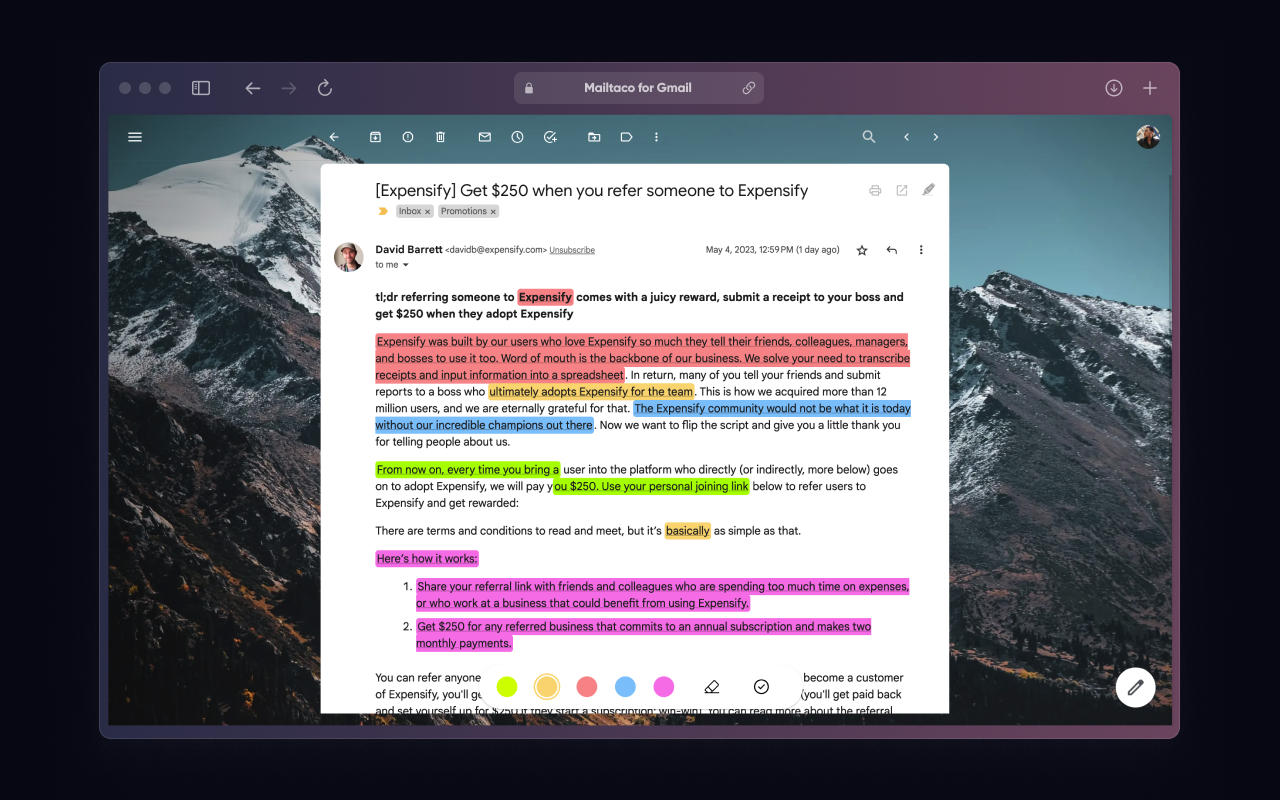
Task: Click the highlighter pen beside the subject
Action: [x=929, y=189]
